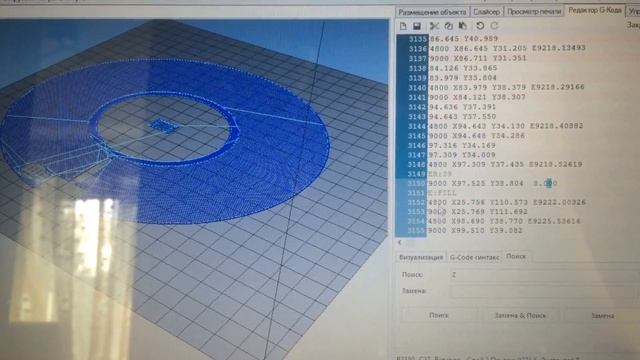Click the Paste icon in editor toolbar
The height and width of the screenshot is (360, 640).
coord(462,26)
